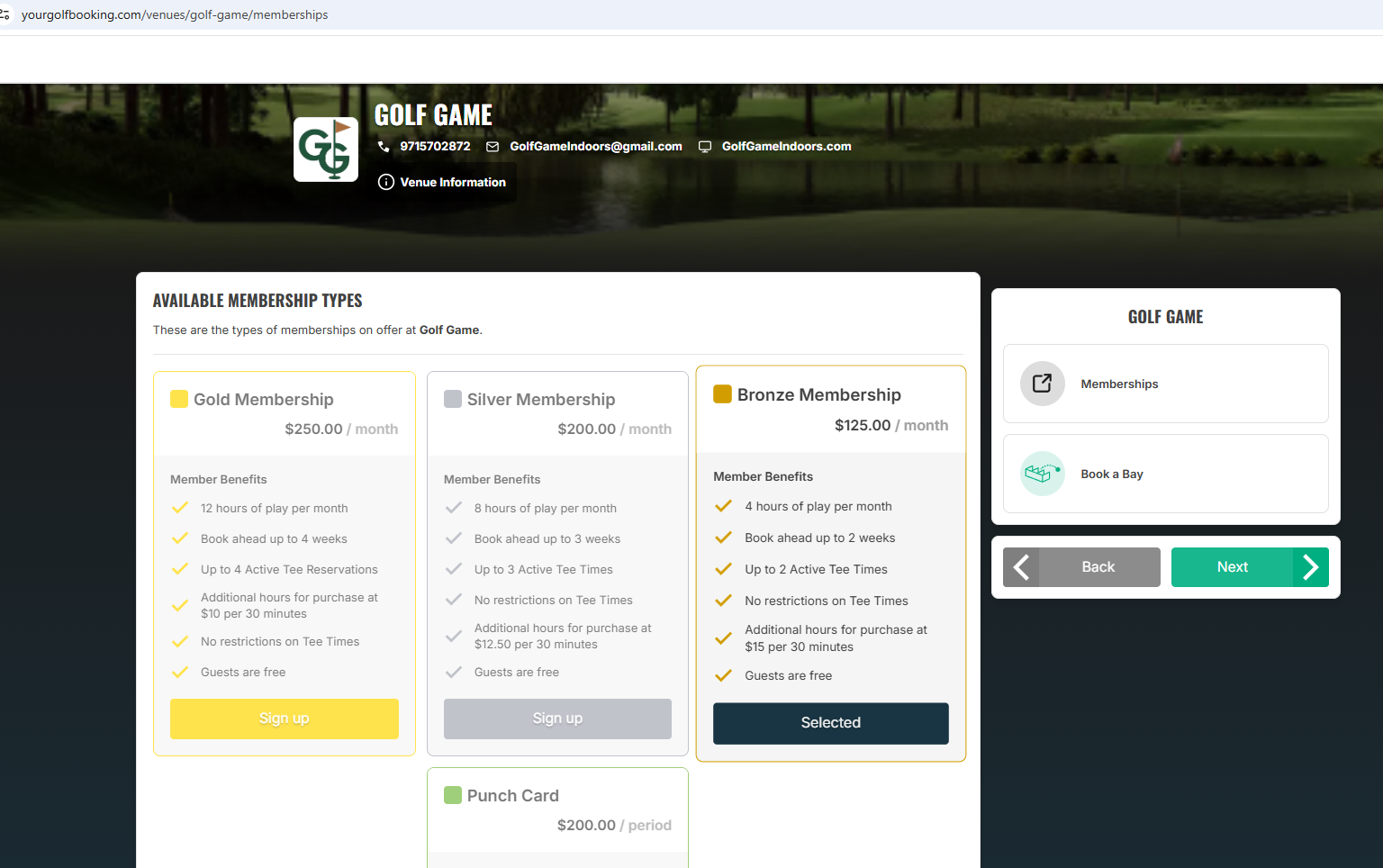Image resolution: width=1383 pixels, height=868 pixels.
Task: Click the Bronze 4 hours of play checkmark
Action: 723,506
